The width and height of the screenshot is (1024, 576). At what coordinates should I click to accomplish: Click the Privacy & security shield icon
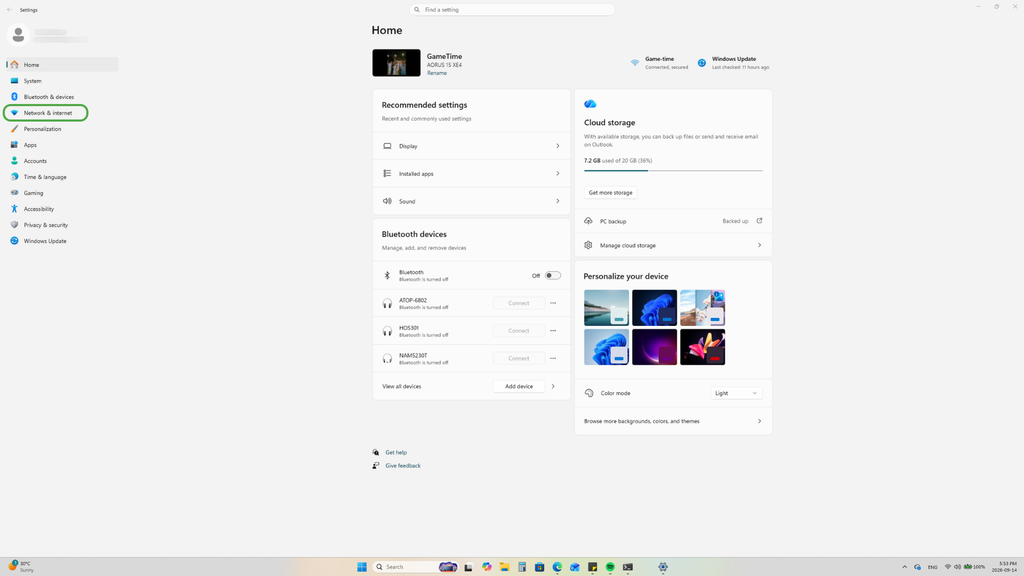[14, 225]
